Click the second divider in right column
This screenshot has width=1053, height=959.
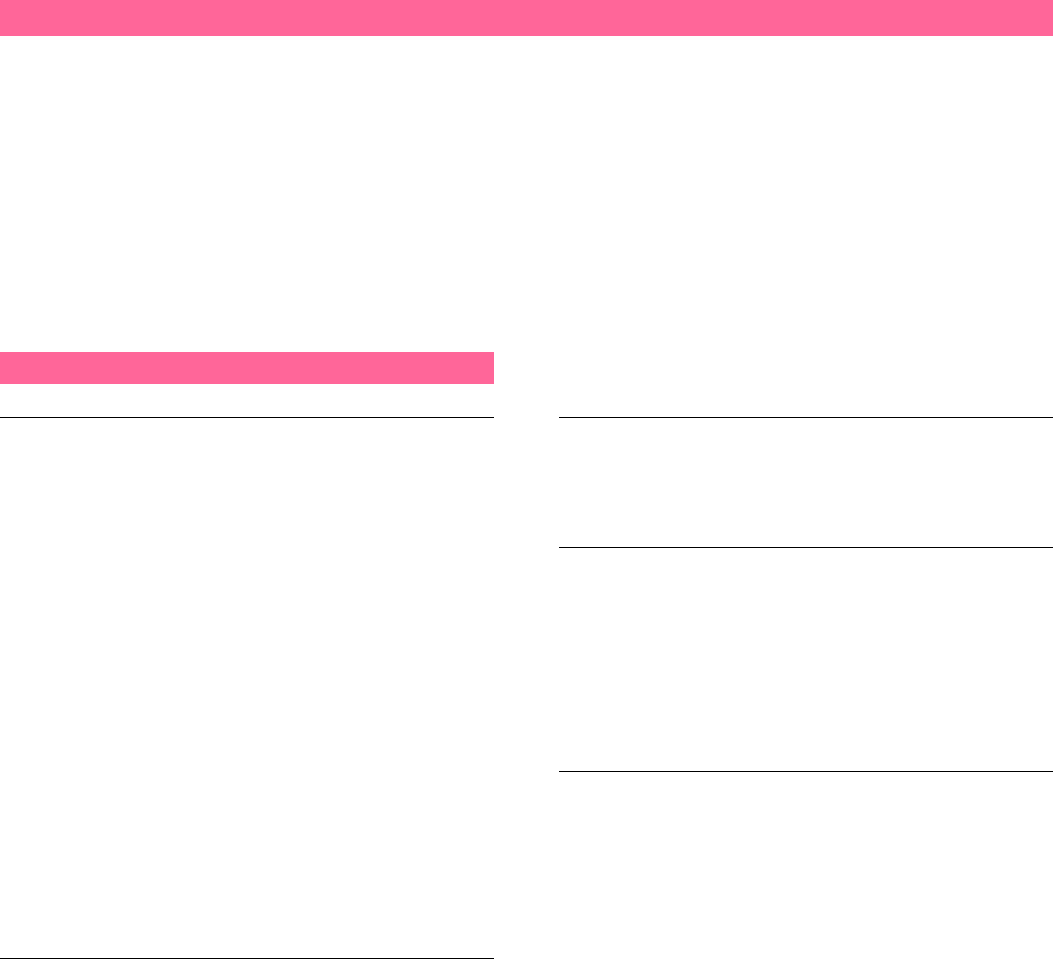coord(806,547)
